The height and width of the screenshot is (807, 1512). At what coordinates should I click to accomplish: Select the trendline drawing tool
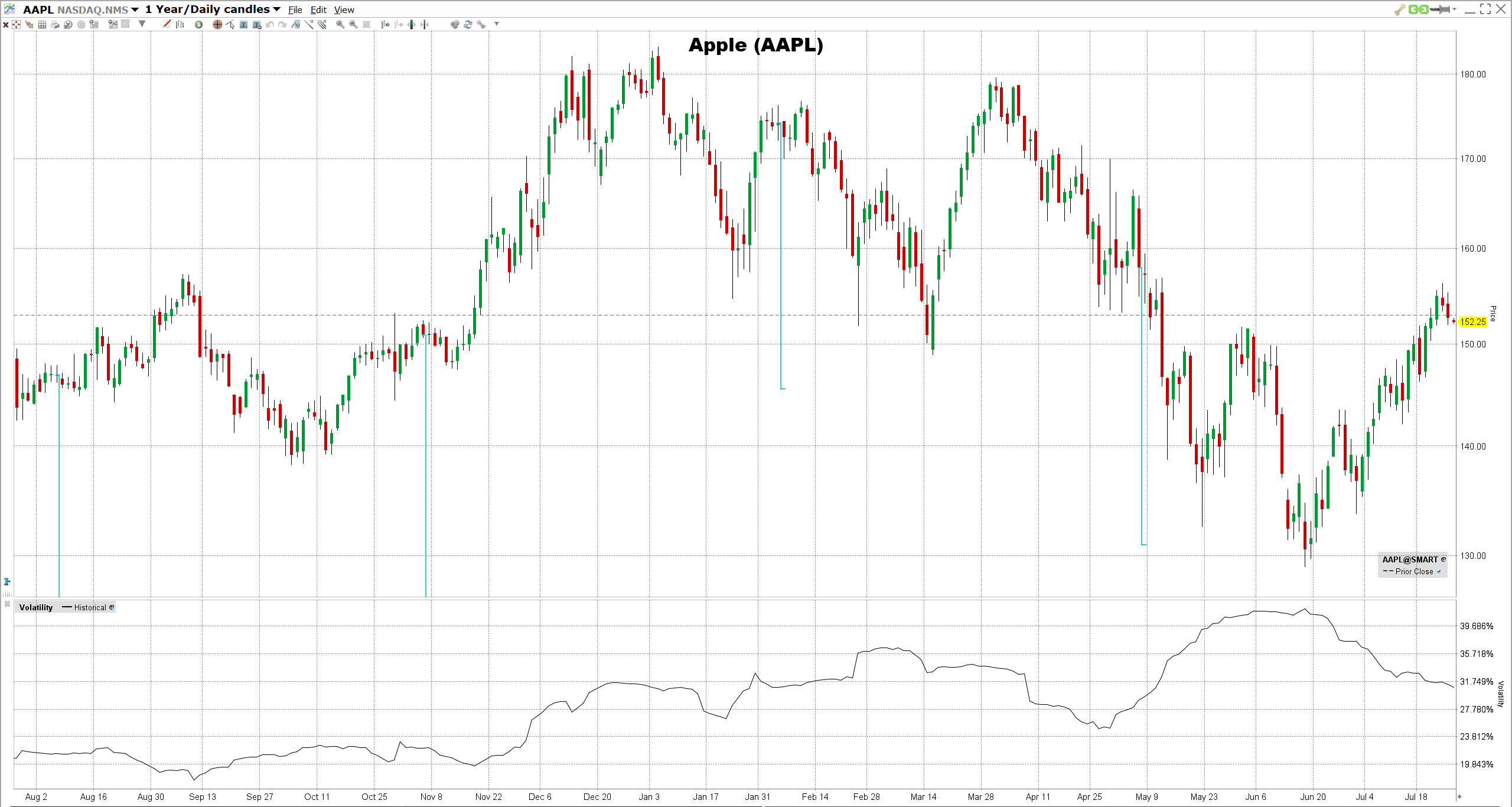click(x=309, y=24)
